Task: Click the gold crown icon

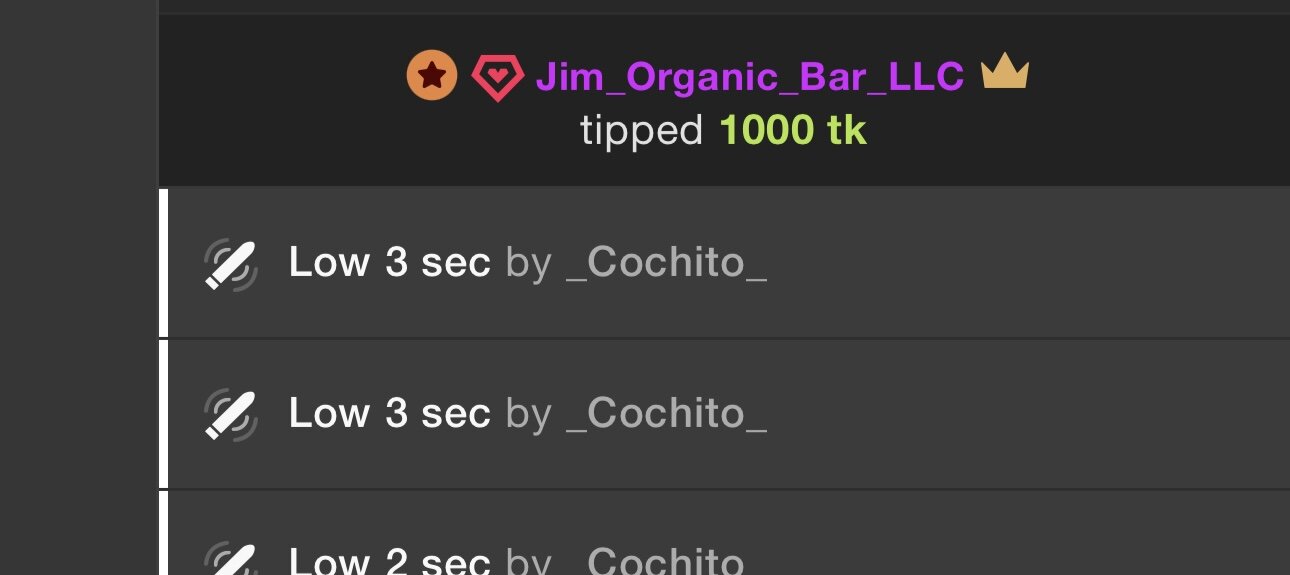Action: point(1005,73)
